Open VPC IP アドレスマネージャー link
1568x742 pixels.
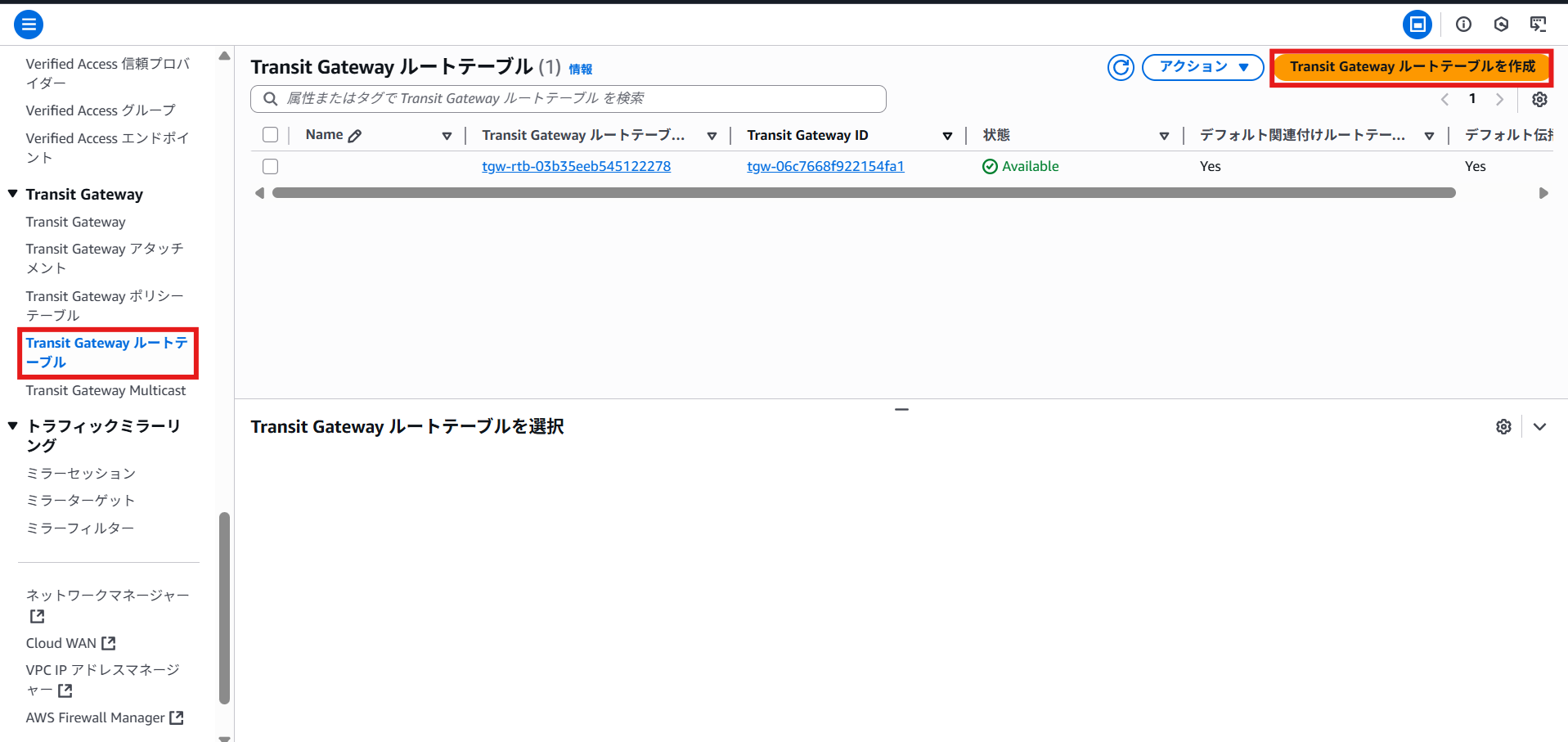[x=103, y=680]
